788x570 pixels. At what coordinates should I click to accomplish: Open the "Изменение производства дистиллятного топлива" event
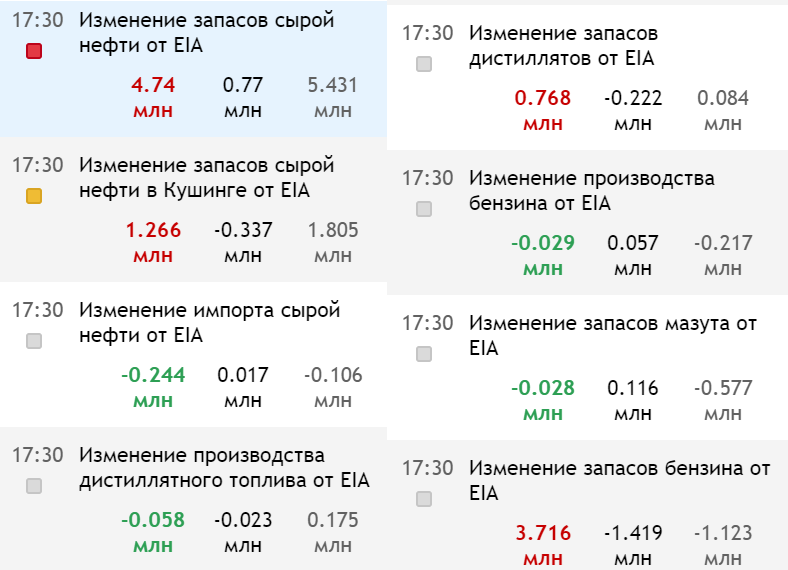[x=224, y=468]
